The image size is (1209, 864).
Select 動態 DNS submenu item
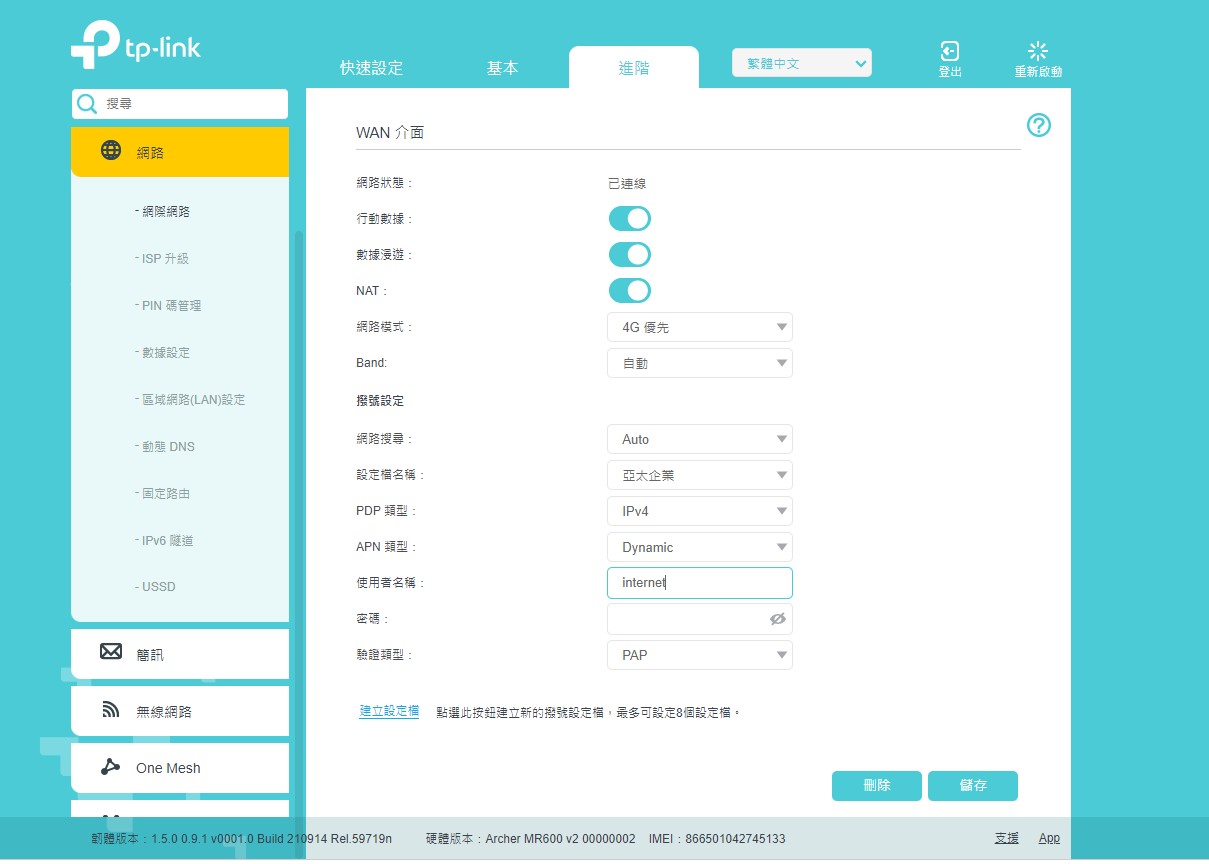tap(166, 446)
